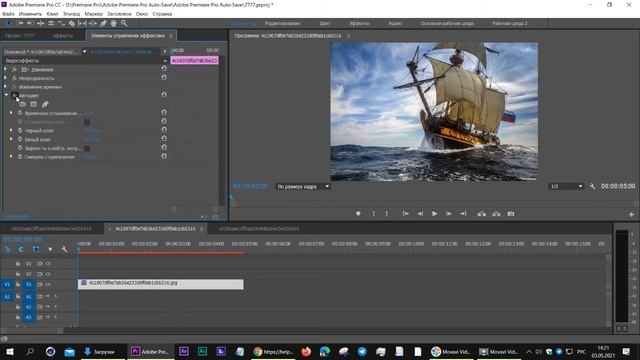Open the Клип menu
The image size is (640, 360).
point(52,14)
